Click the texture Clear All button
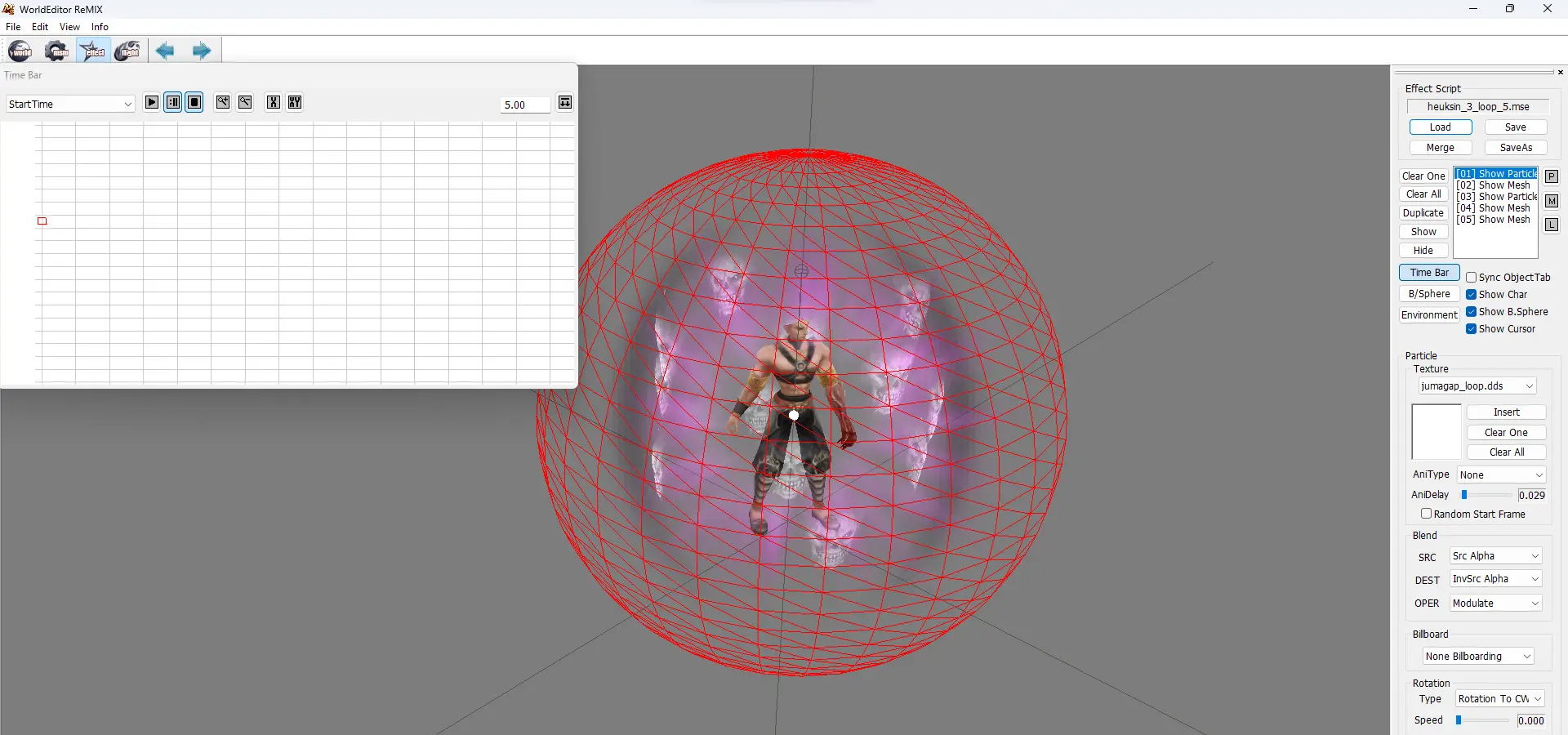 point(1507,452)
